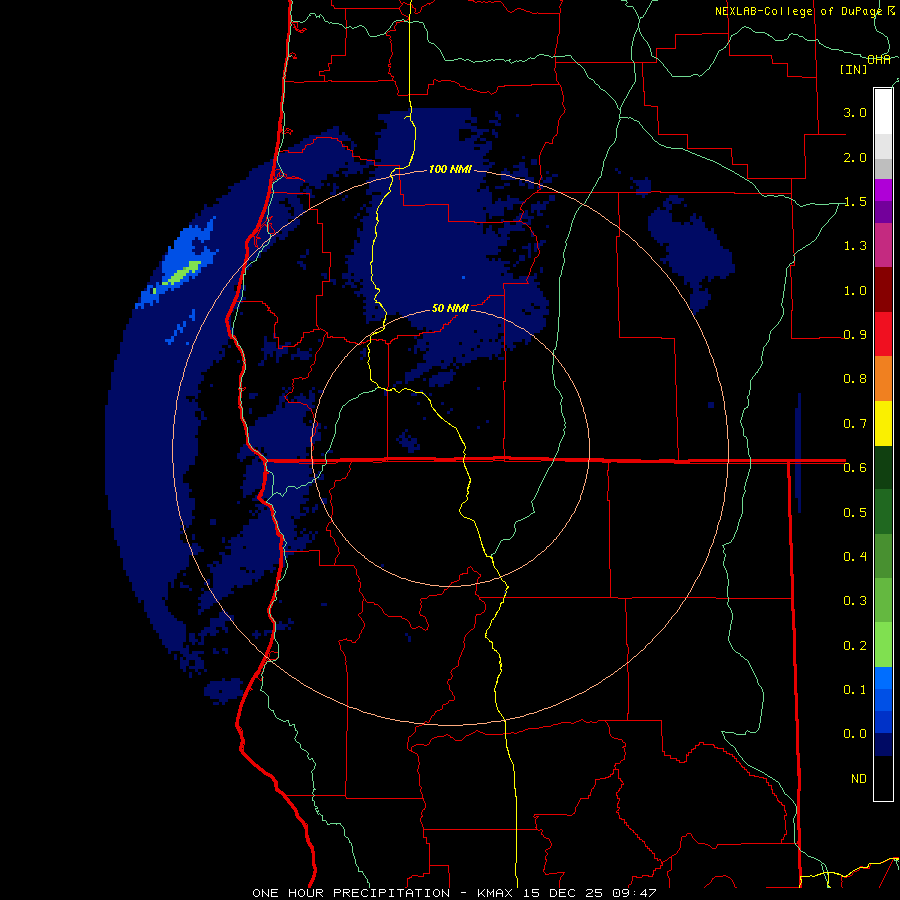Viewport: 900px width, 900px height.
Task: Click the 0.0 legend value
Action: click(x=855, y=734)
